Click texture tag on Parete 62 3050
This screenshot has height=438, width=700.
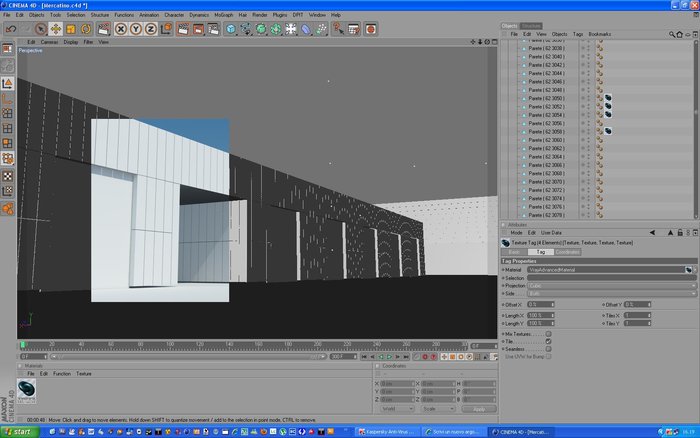[608, 98]
